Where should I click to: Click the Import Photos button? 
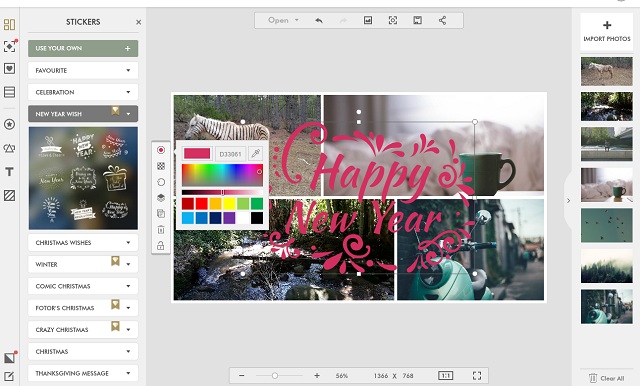point(607,31)
